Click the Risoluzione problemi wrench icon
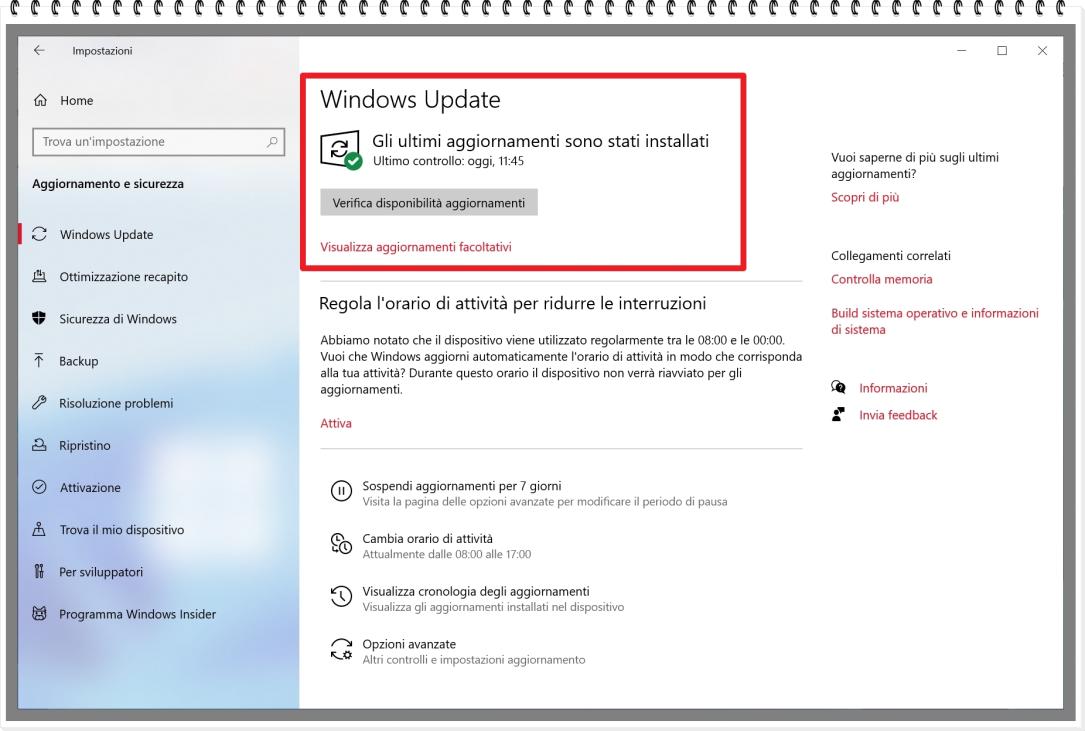 click(40, 403)
